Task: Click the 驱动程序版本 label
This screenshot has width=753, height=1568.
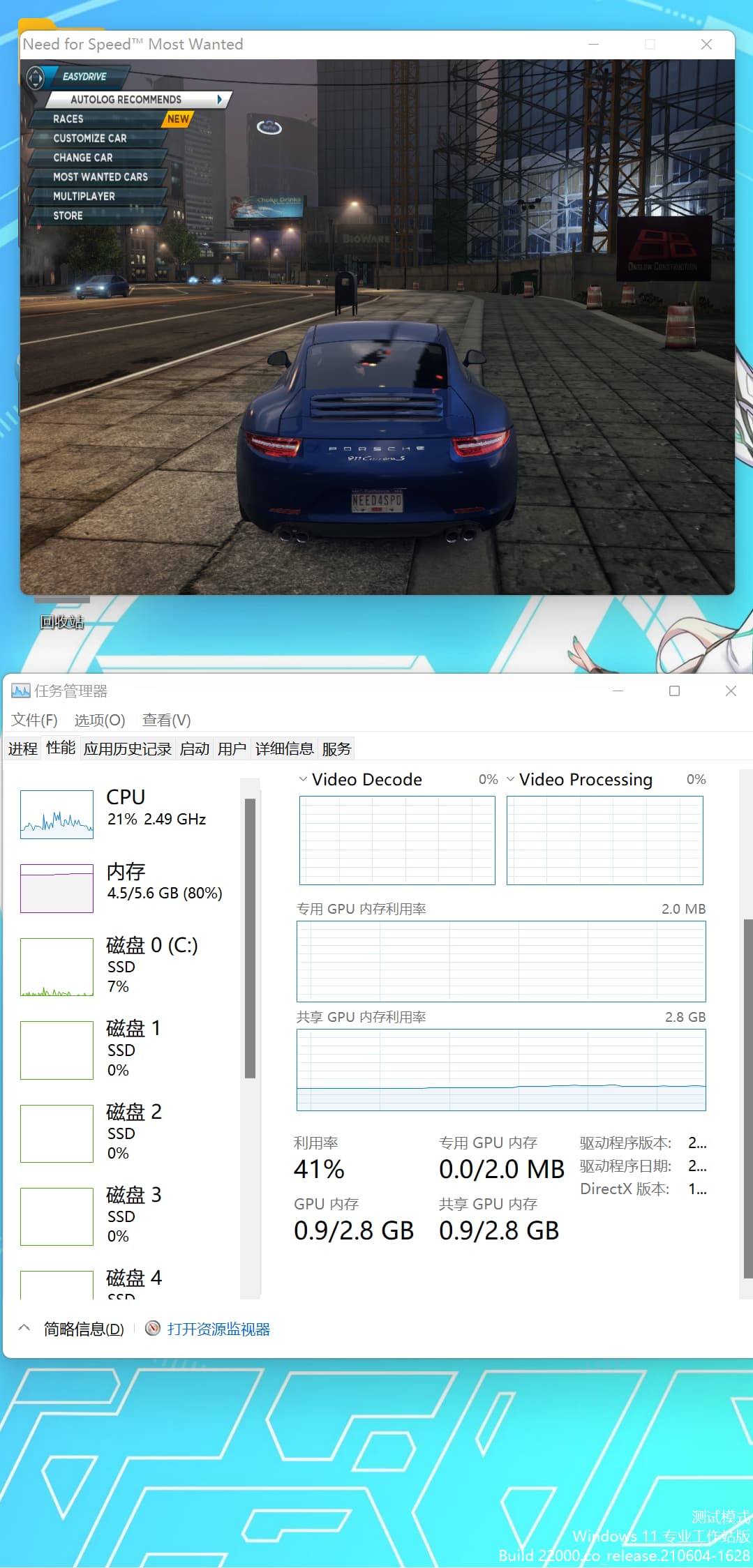Action: (x=625, y=1143)
